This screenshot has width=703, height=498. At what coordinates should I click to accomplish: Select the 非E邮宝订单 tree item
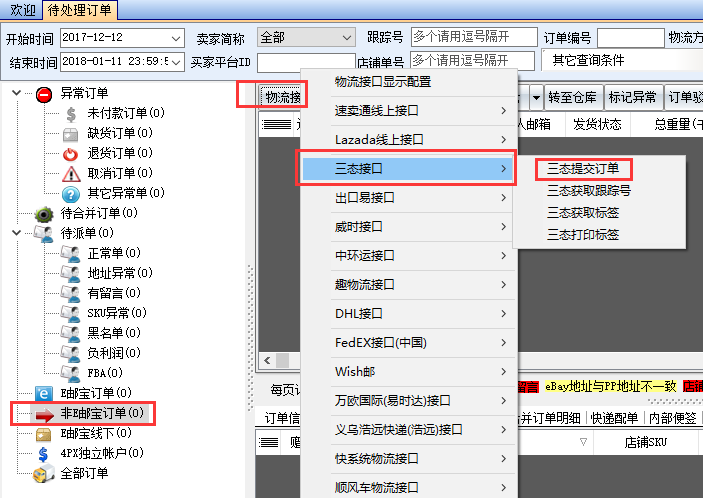point(102,413)
